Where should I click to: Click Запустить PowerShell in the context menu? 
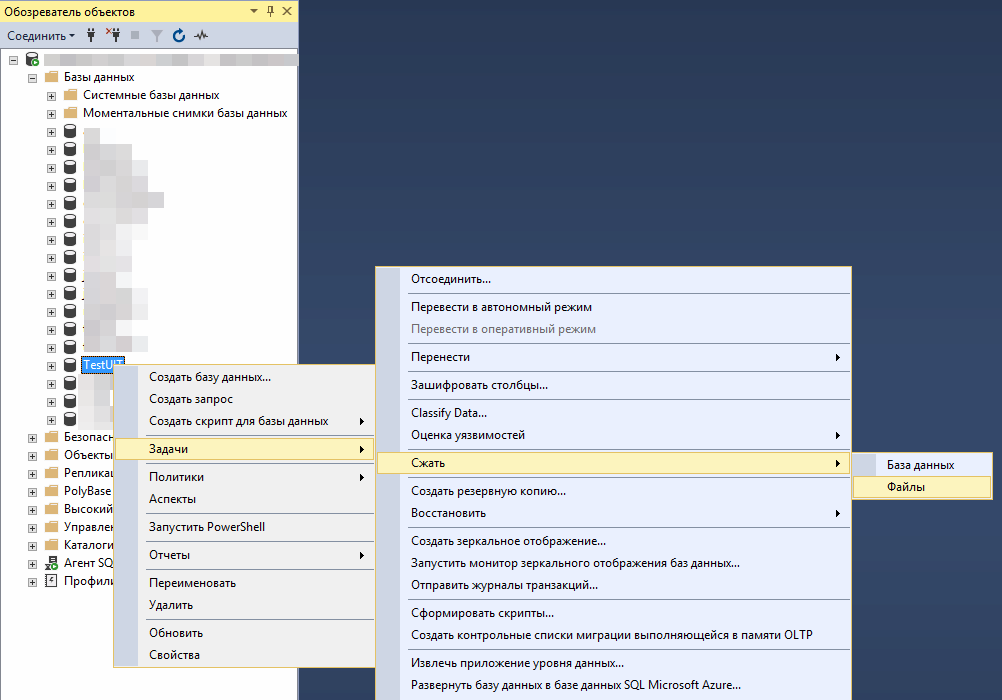208,526
